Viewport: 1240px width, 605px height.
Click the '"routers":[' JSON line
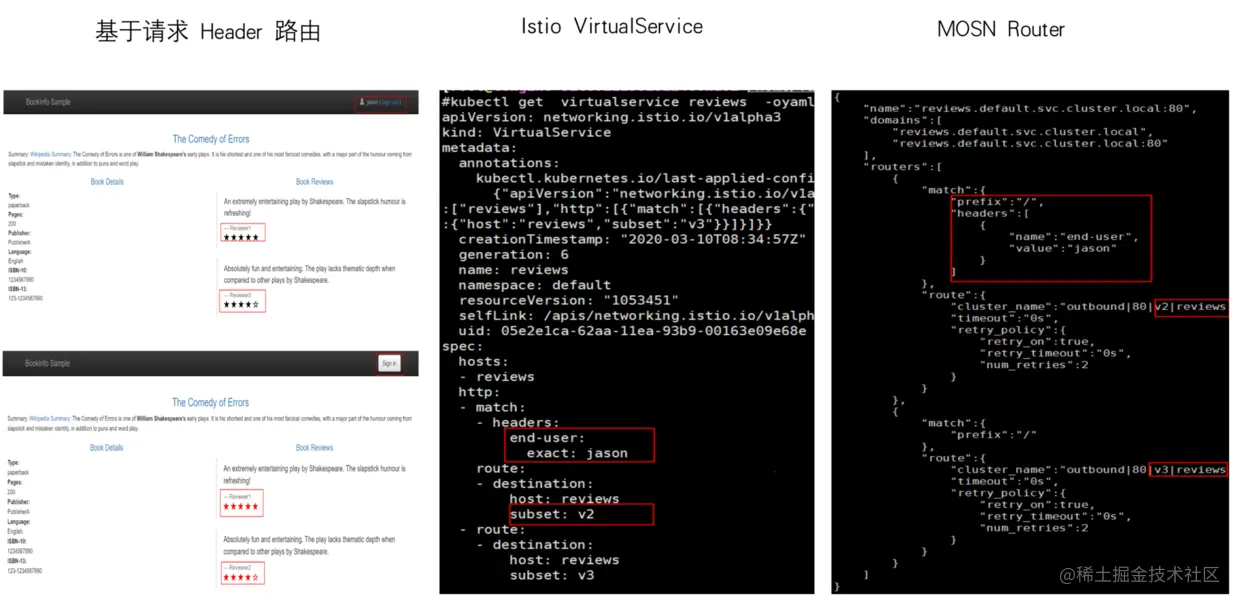903,166
